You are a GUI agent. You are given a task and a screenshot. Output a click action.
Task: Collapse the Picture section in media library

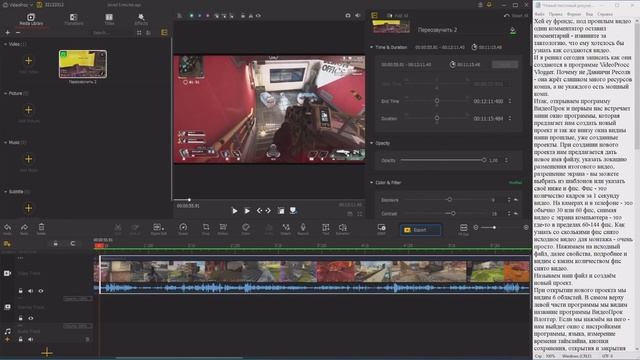pyautogui.click(x=5, y=93)
